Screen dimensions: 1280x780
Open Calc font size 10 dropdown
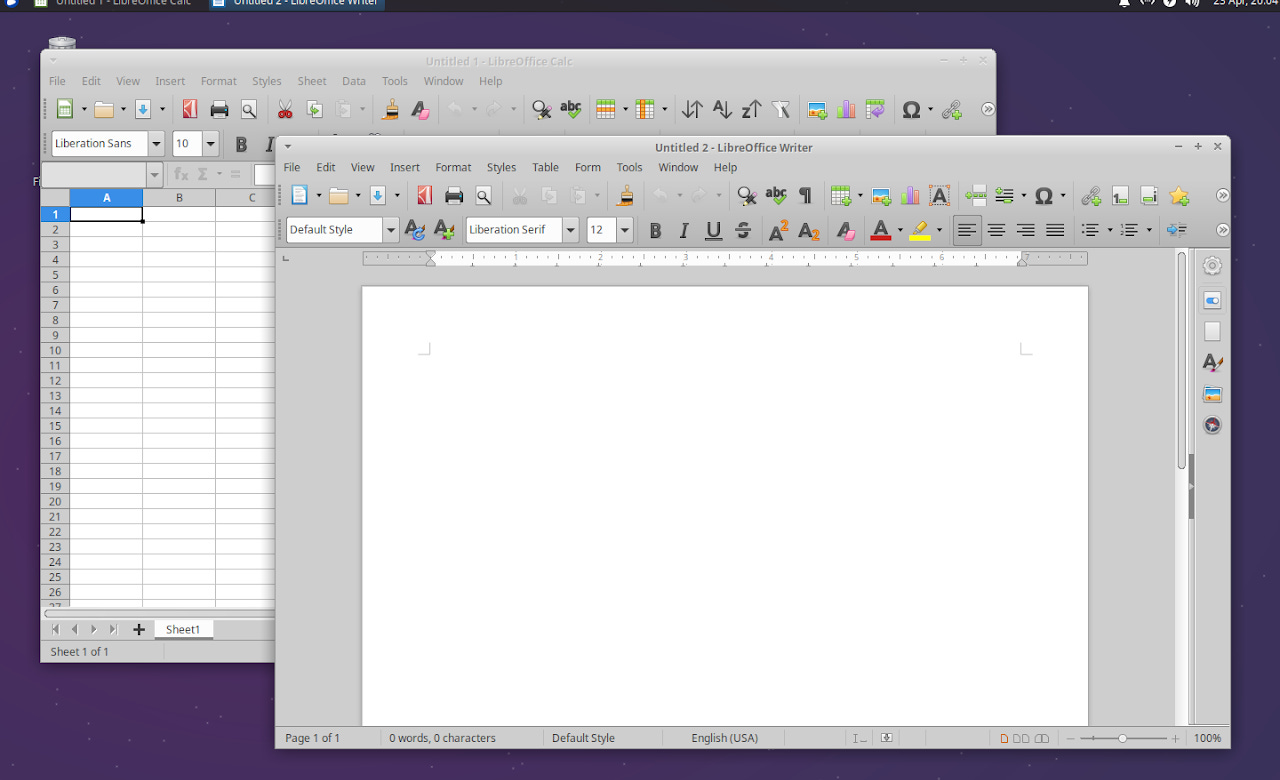coord(210,144)
